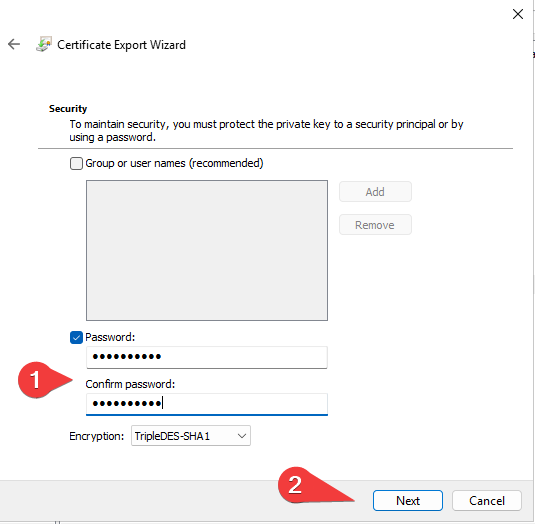The width and height of the screenshot is (535, 524).
Task: Focus the Confirm password field
Action: coord(207,404)
